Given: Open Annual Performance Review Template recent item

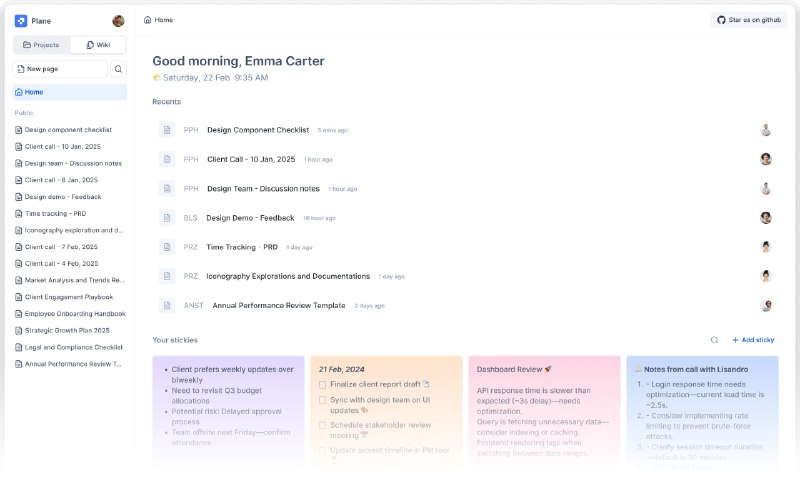Looking at the screenshot, I should click(x=278, y=305).
